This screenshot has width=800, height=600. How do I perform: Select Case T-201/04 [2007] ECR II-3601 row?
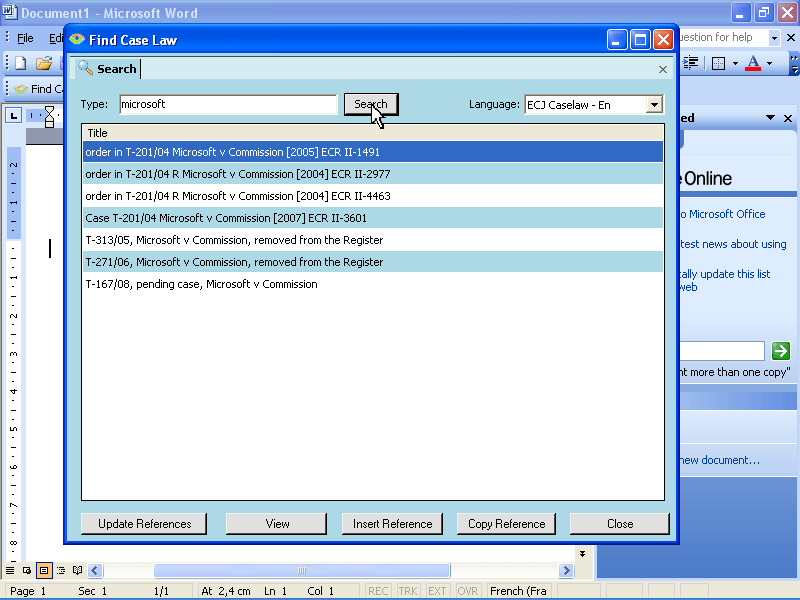click(373, 218)
